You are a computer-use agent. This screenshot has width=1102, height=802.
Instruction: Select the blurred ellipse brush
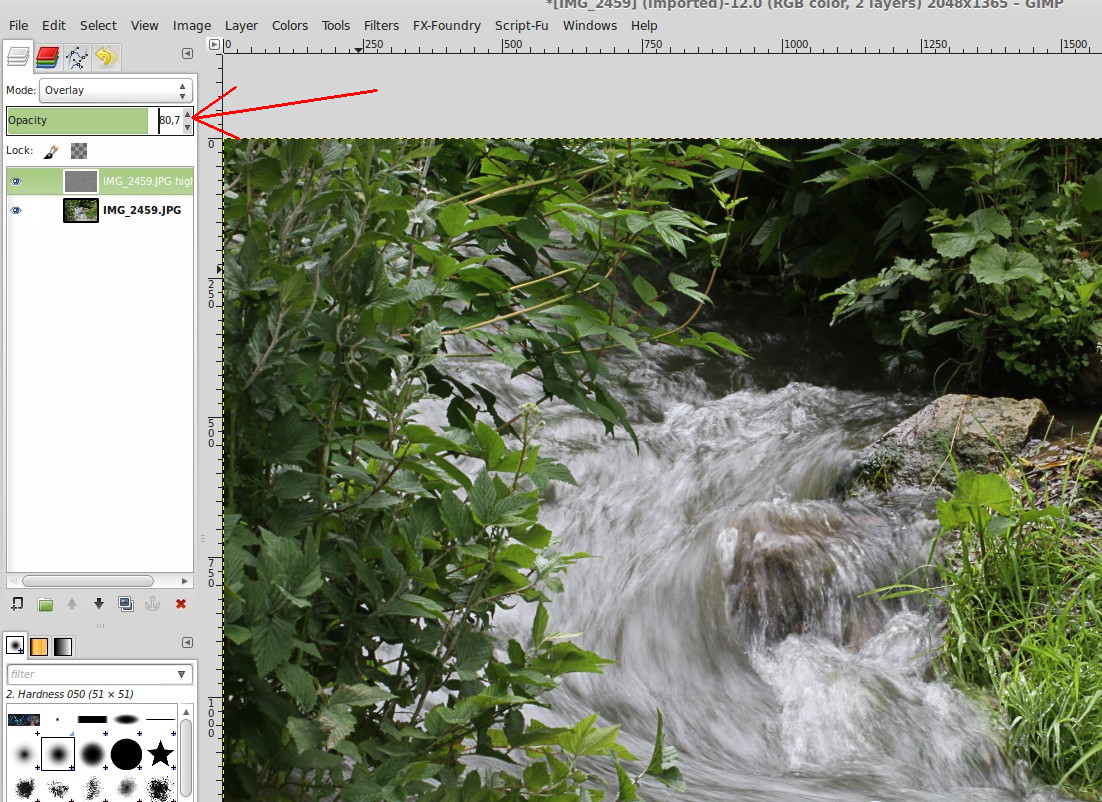(127, 719)
